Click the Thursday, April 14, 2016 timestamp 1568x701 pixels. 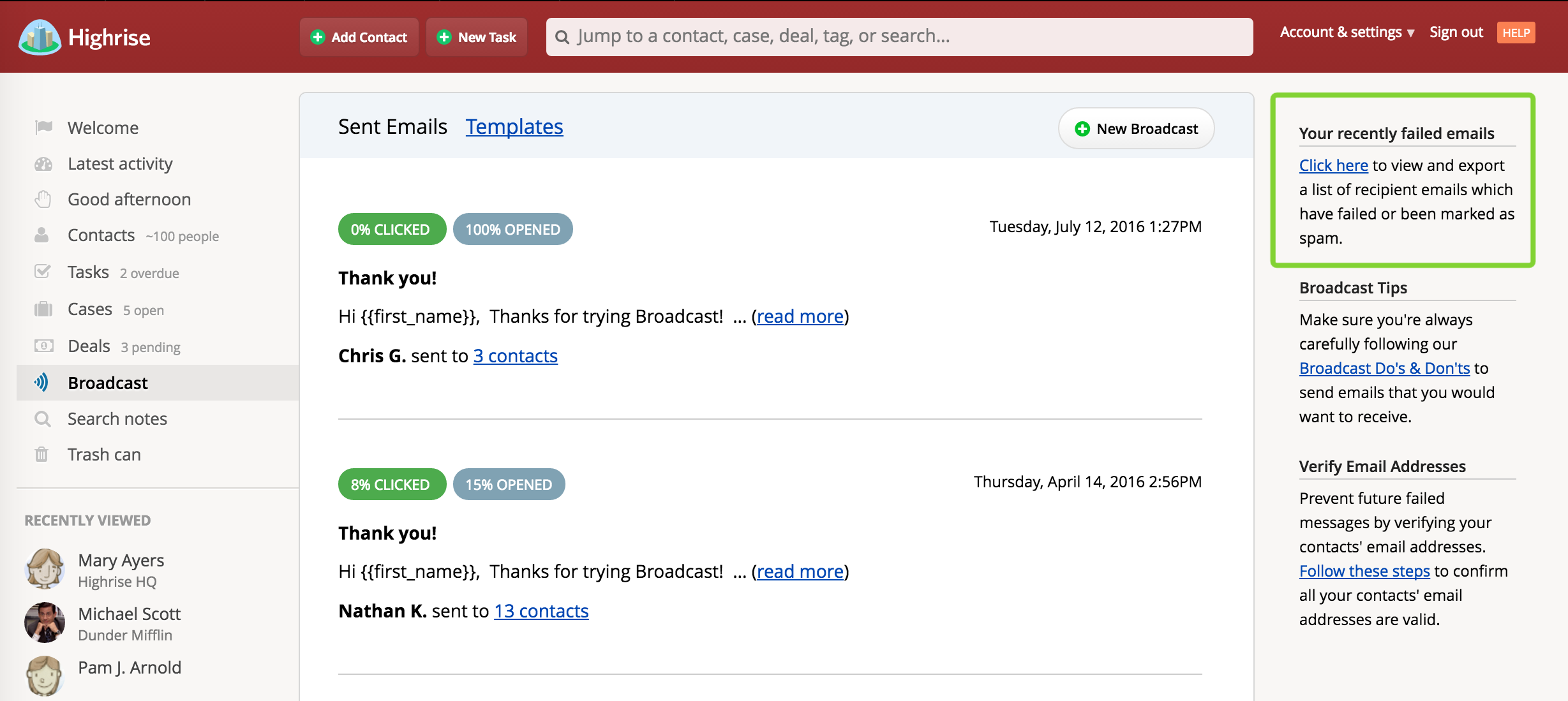pos(1087,482)
